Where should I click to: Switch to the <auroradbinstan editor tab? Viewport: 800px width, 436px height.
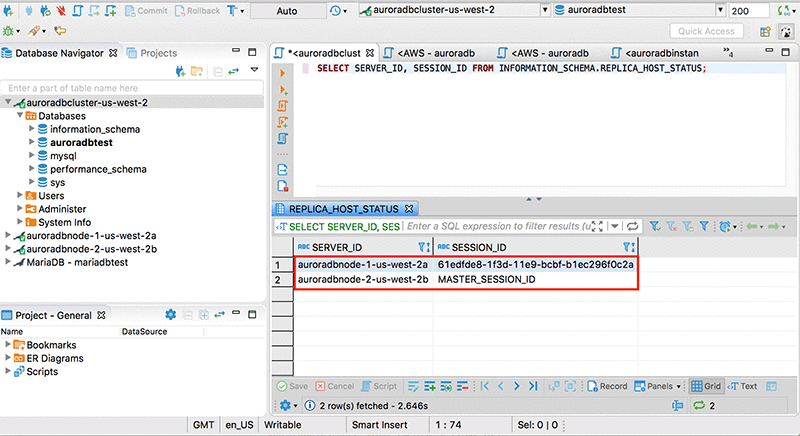pos(656,53)
